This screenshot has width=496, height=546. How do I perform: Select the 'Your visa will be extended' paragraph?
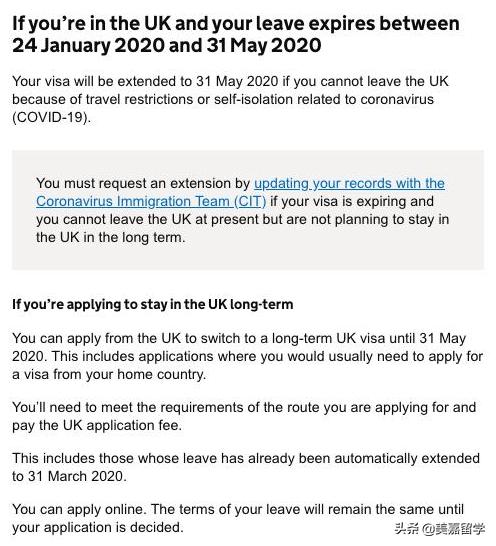coord(230,100)
